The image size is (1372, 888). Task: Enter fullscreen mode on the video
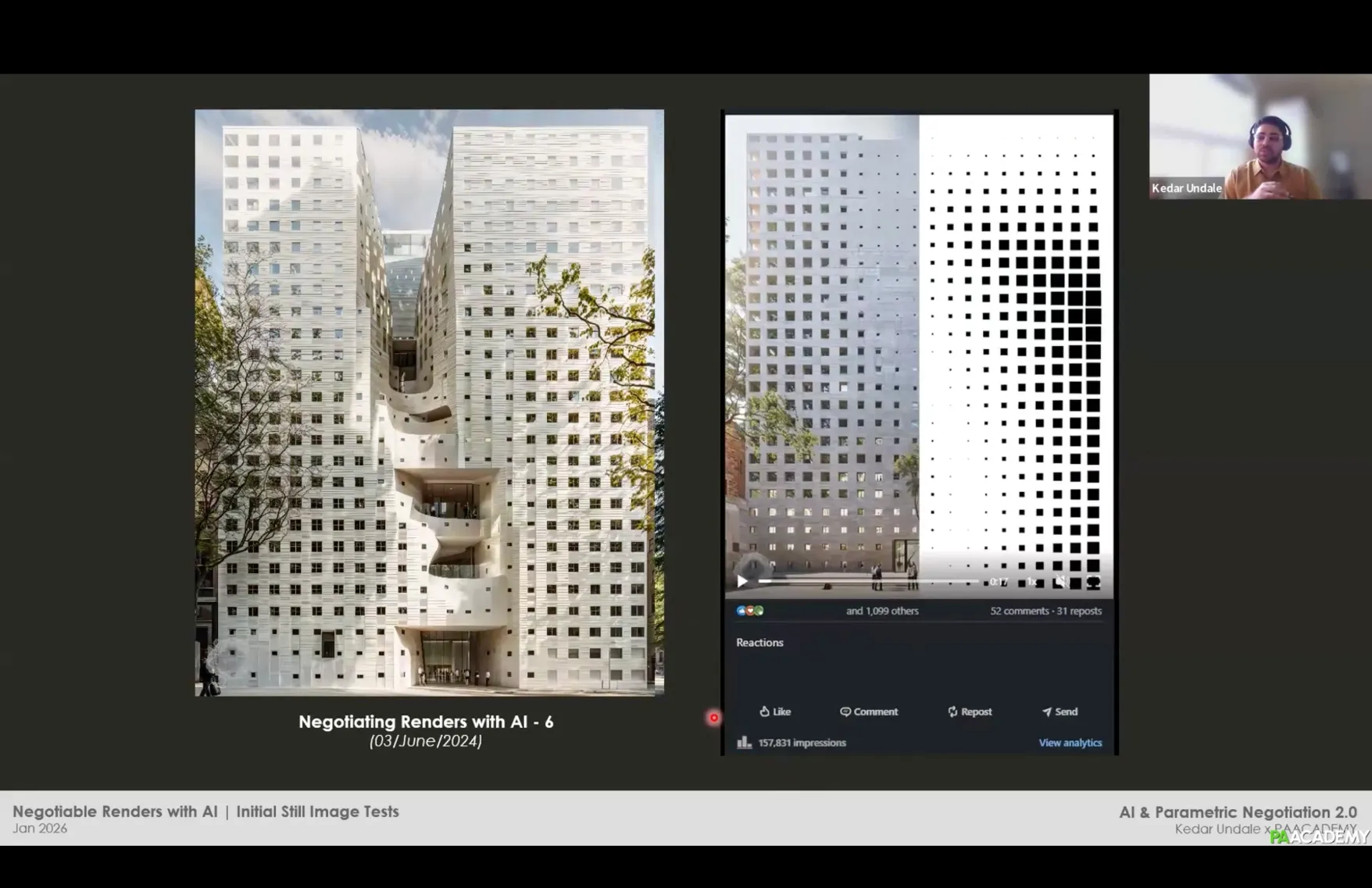(1093, 581)
